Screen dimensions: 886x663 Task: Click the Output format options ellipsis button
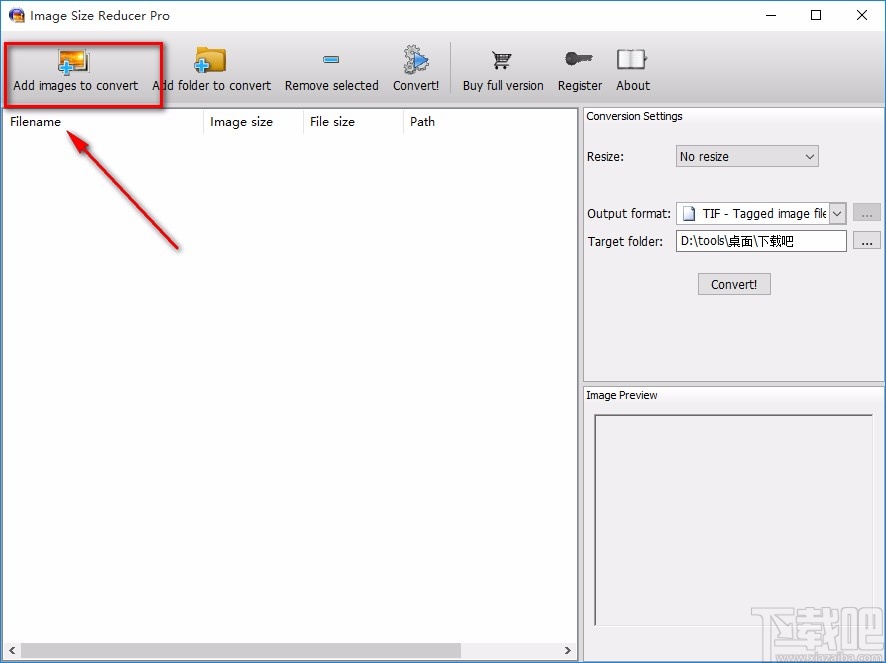(867, 213)
